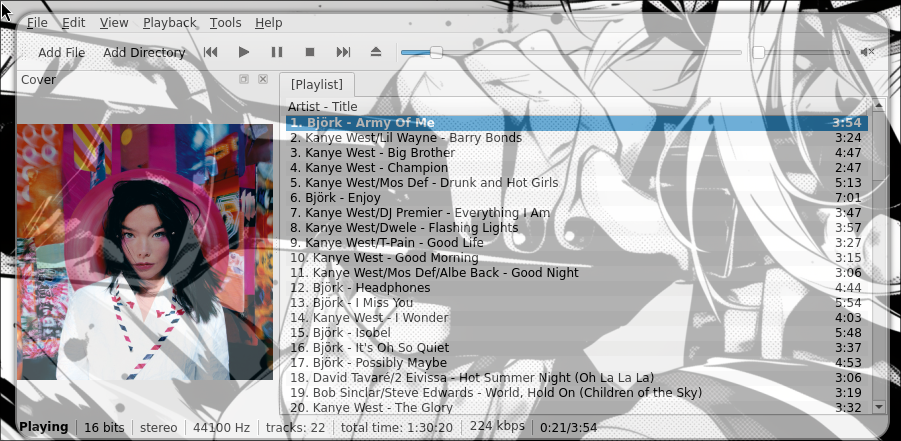Image resolution: width=901 pixels, height=441 pixels.
Task: Click the playlist scrollbar down arrow
Action: pos(877,407)
